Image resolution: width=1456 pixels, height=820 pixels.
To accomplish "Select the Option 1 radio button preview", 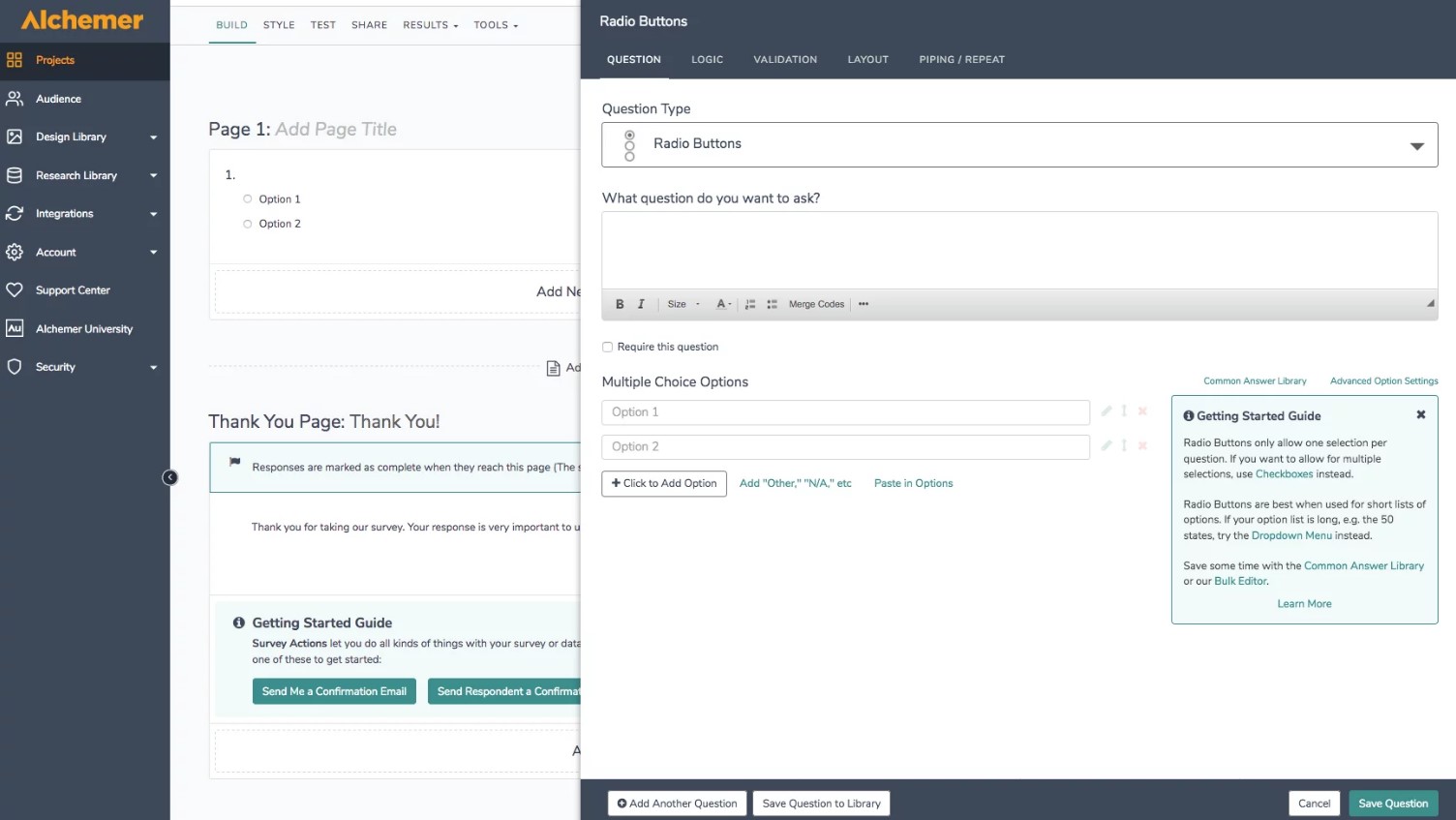I will (x=248, y=199).
